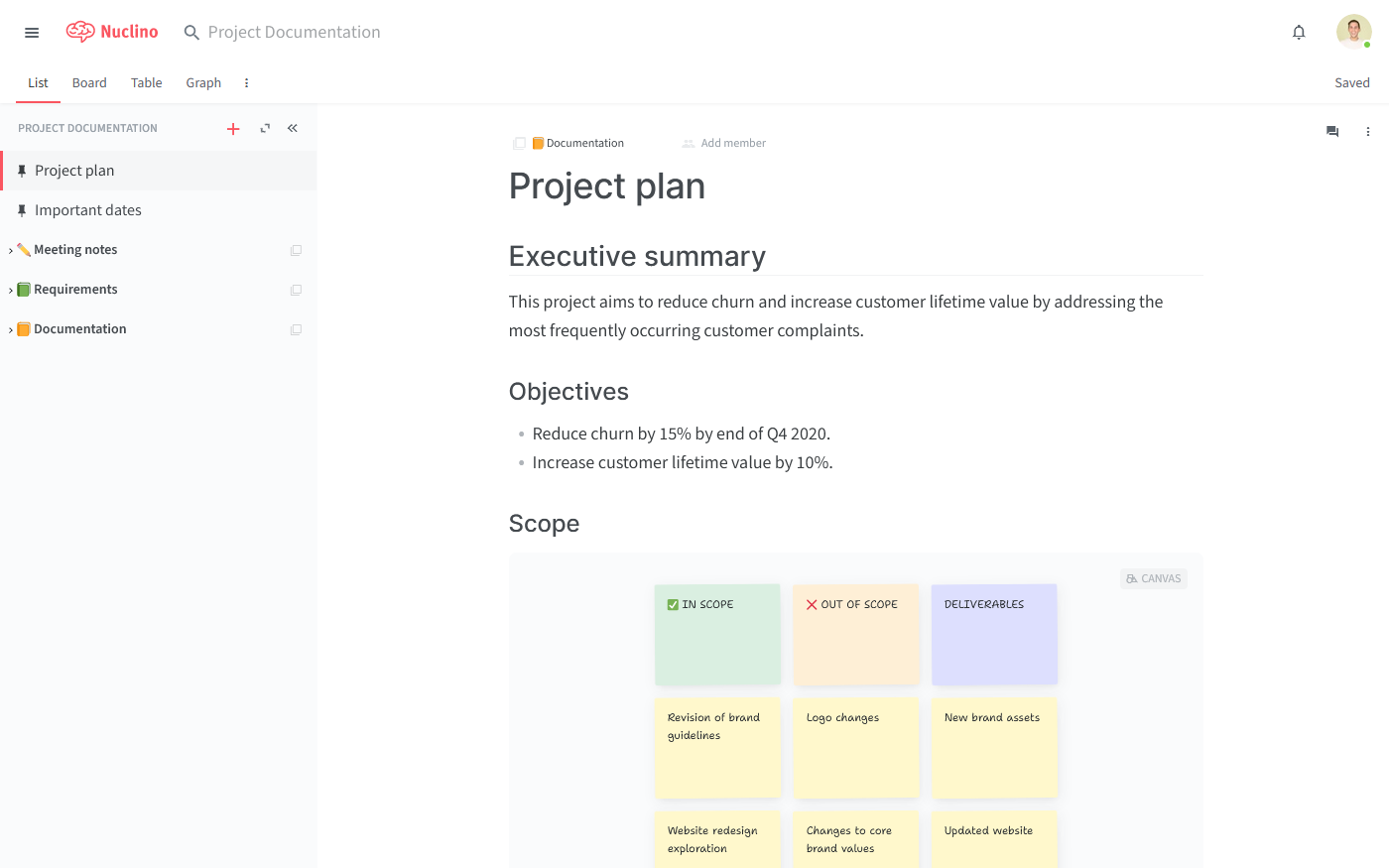Open the comments panel icon
Viewport: 1389px width, 868px height.
pos(1332,132)
